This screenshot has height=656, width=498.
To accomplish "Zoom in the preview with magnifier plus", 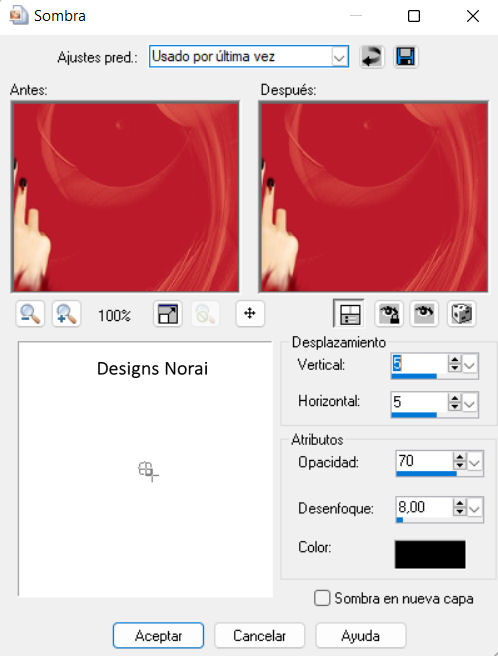I will point(66,314).
